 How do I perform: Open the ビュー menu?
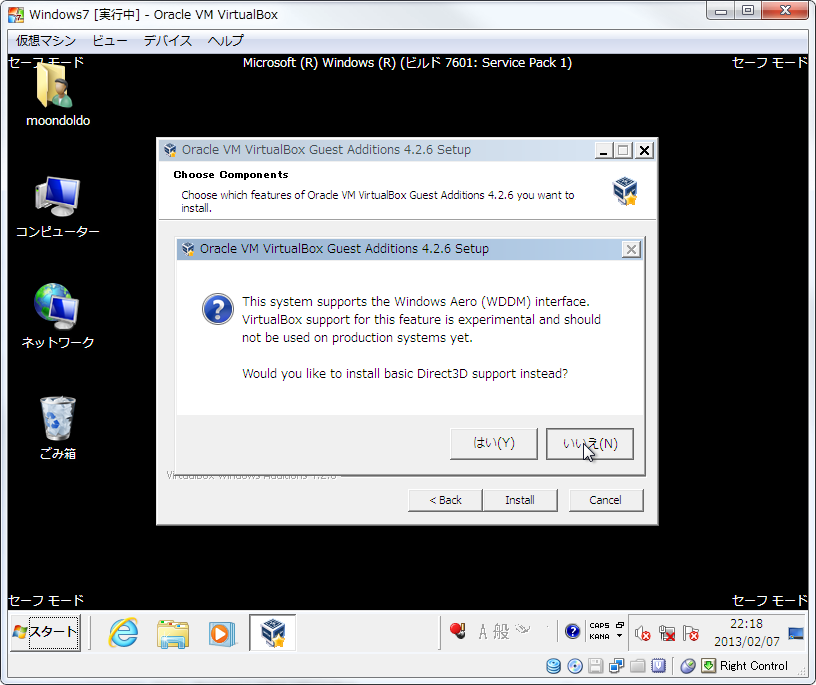[x=110, y=41]
